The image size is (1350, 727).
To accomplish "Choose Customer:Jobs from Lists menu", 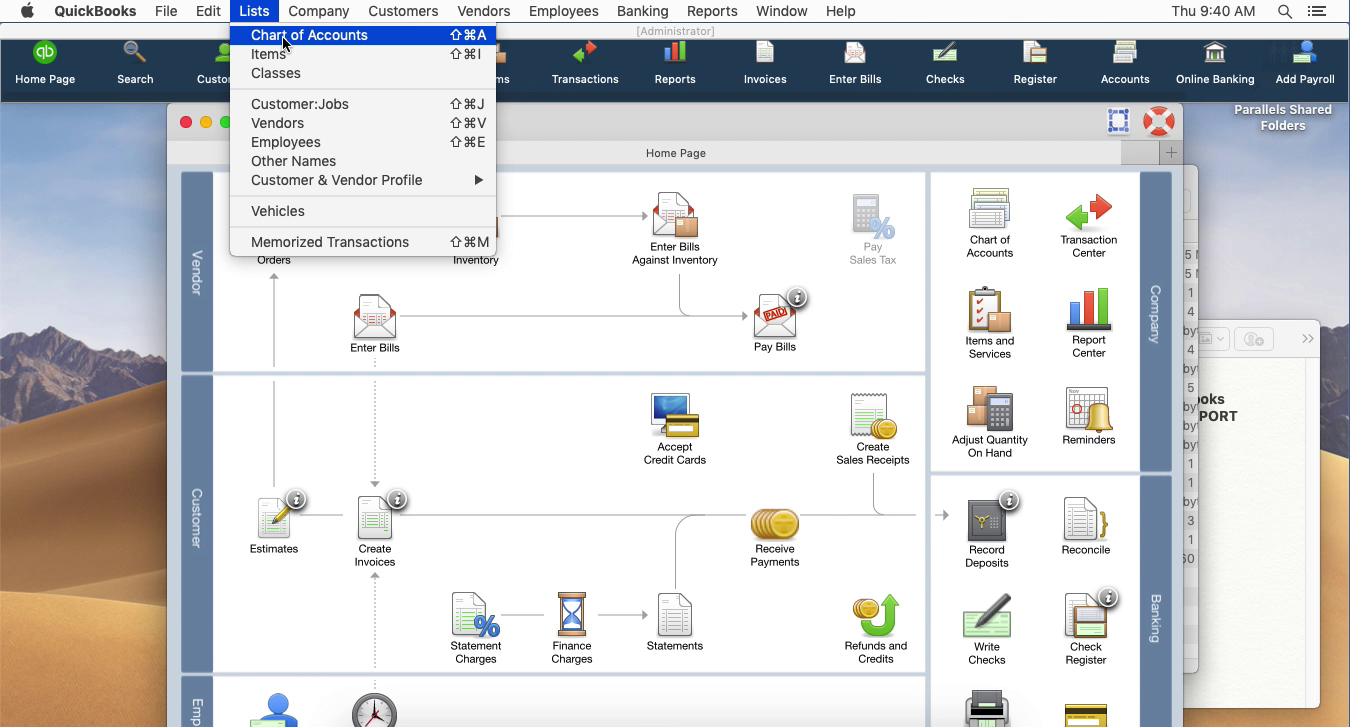I will tap(363, 104).
